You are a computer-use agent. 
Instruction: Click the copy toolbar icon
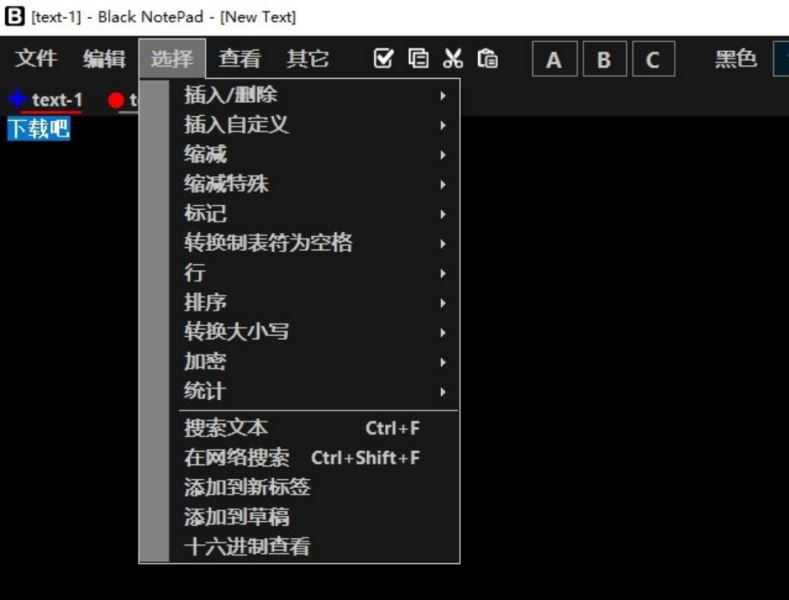pyautogui.click(x=418, y=58)
